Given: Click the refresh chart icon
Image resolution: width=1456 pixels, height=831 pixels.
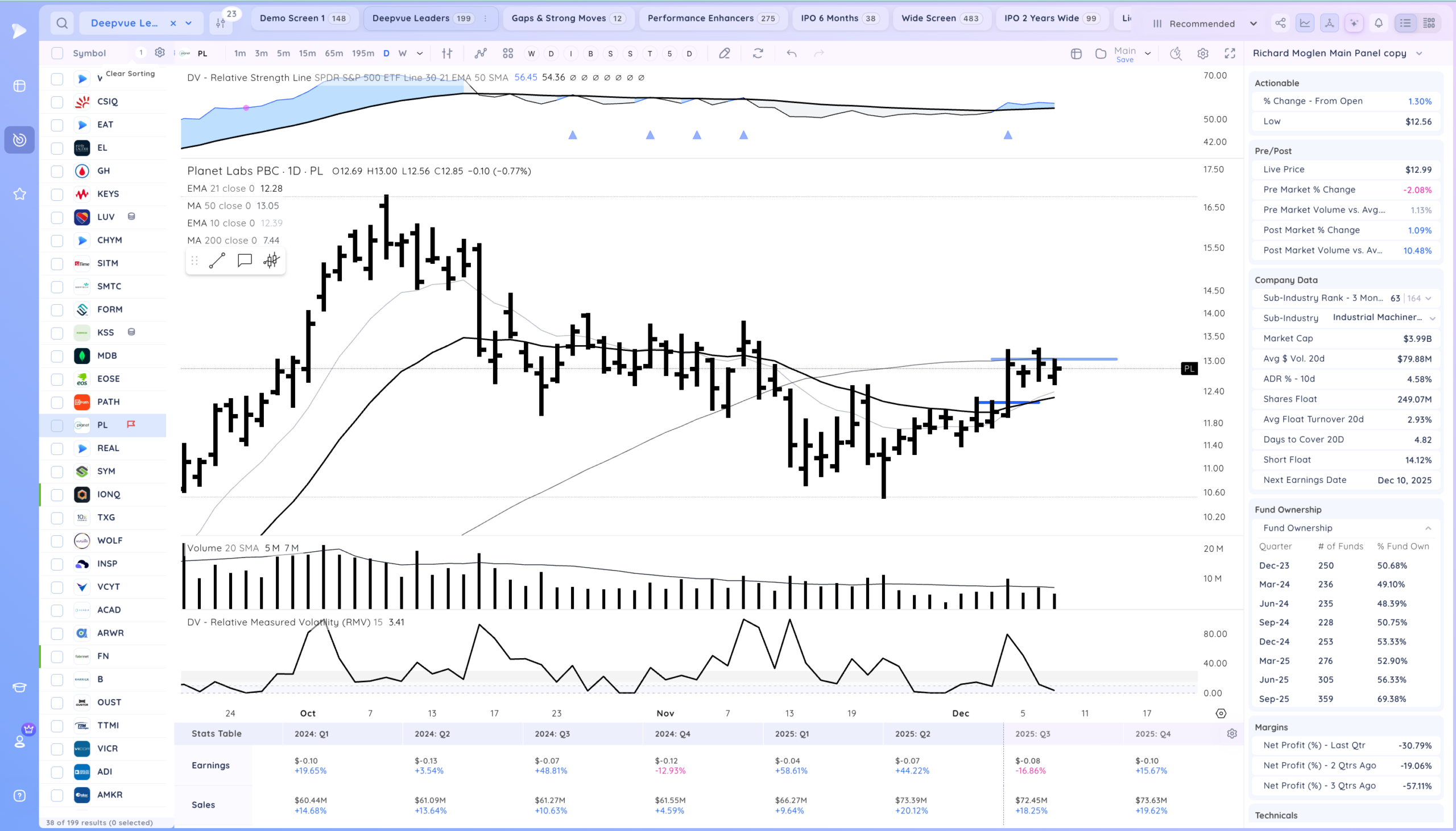Looking at the screenshot, I should 758,53.
